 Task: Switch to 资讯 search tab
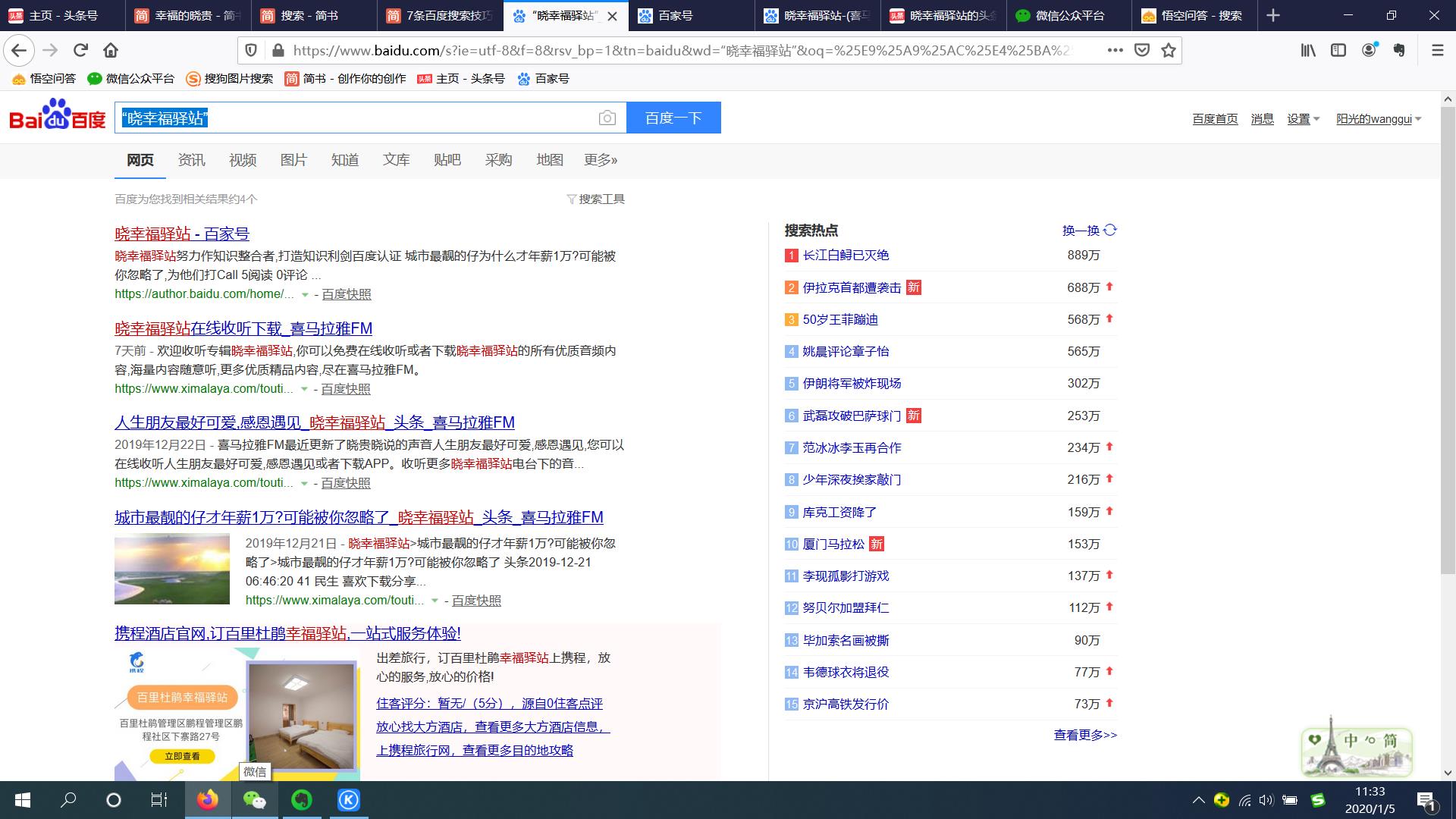(191, 160)
